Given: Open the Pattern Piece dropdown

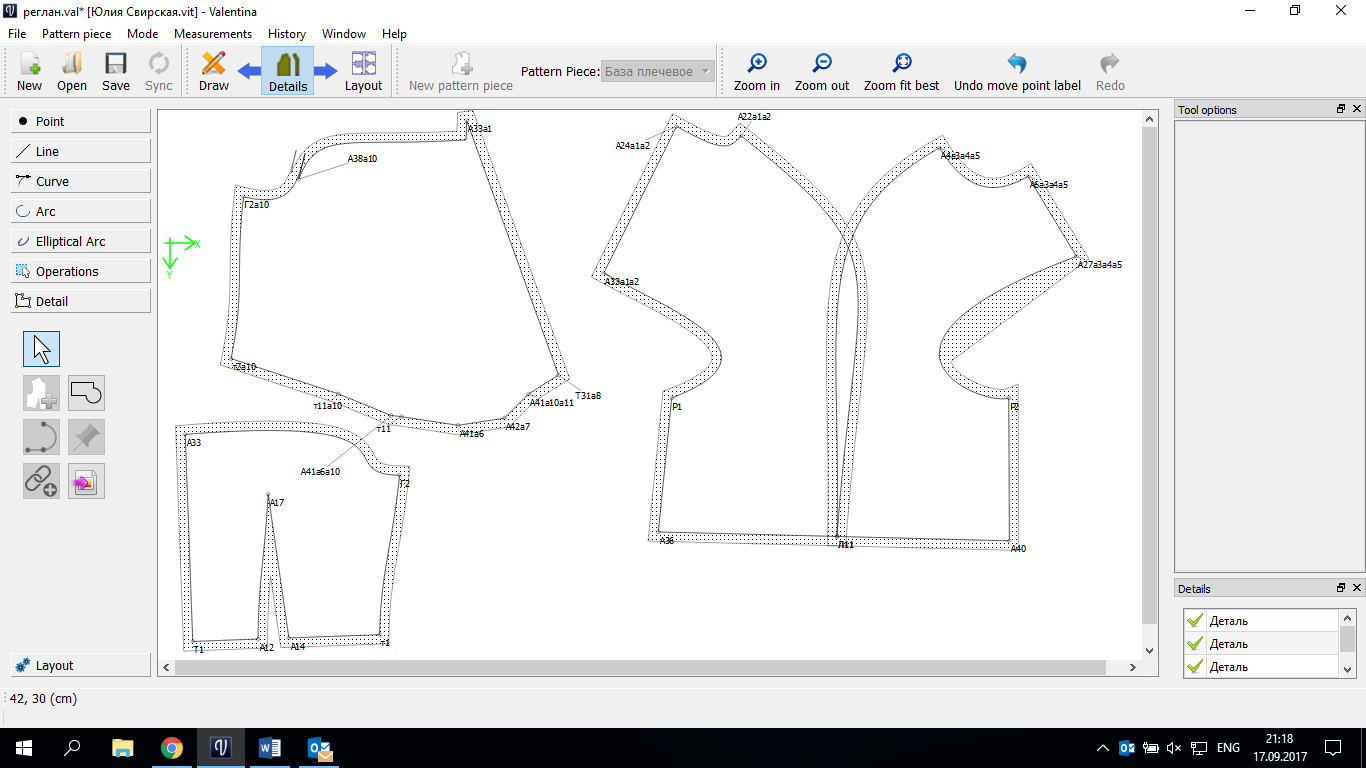Looking at the screenshot, I should [658, 71].
